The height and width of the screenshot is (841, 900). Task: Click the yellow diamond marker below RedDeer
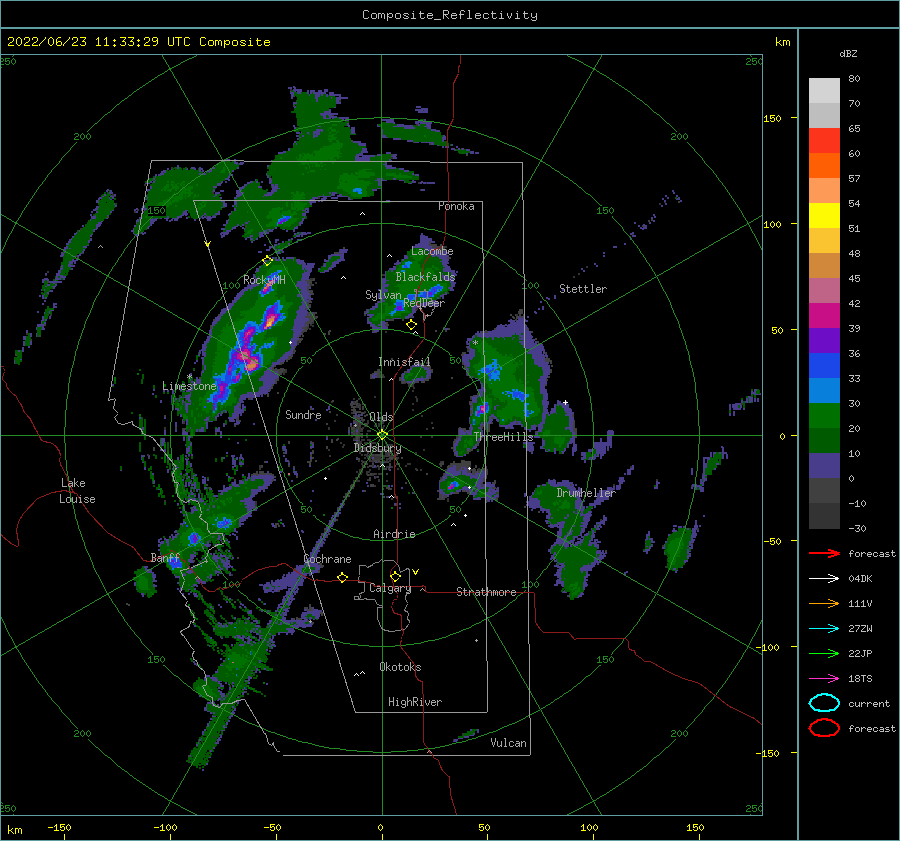(x=412, y=325)
